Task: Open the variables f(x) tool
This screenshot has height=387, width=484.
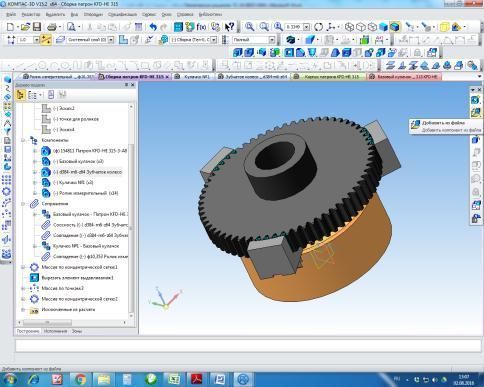Action: click(x=201, y=27)
